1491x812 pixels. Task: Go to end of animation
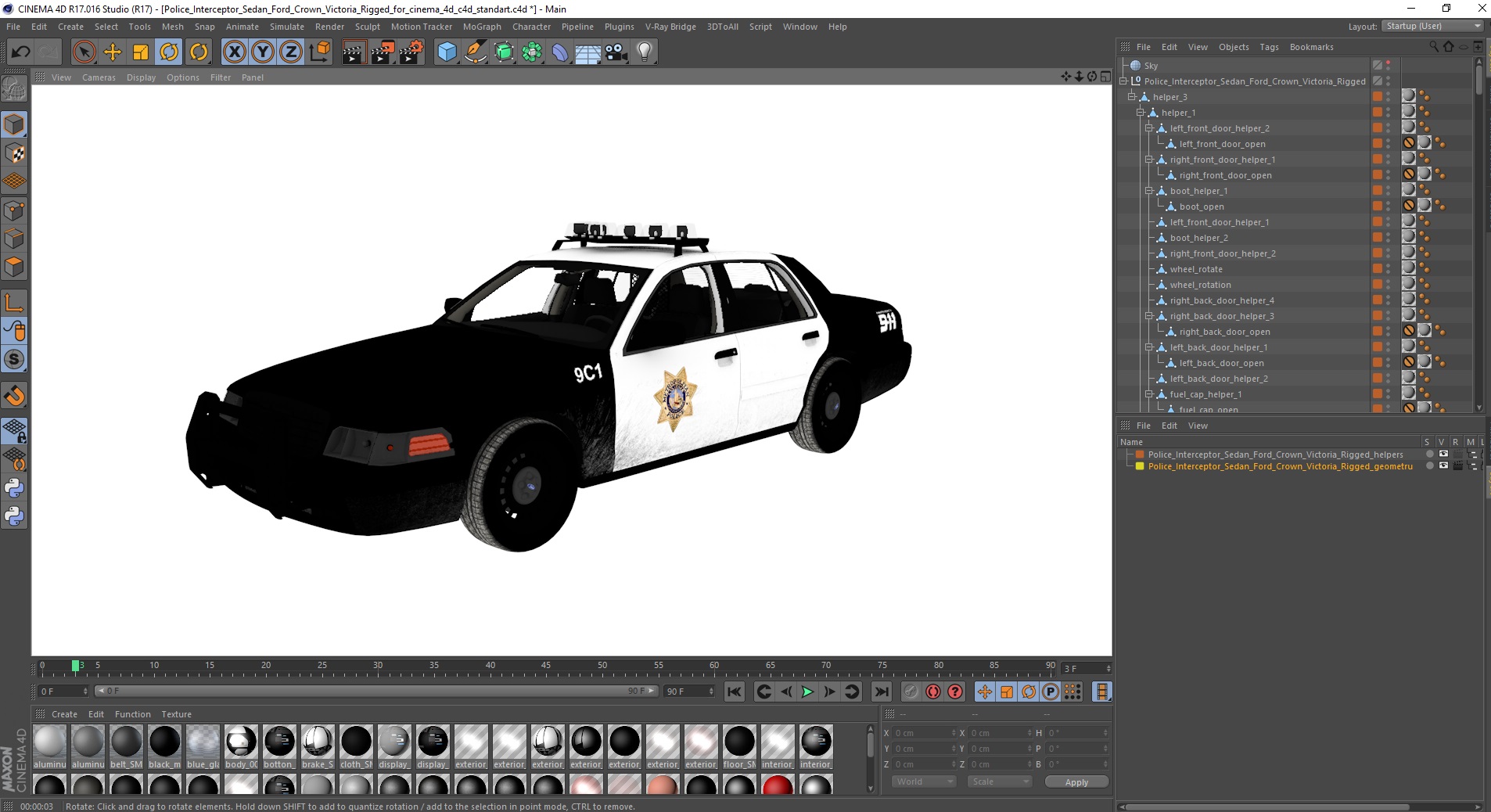882,692
